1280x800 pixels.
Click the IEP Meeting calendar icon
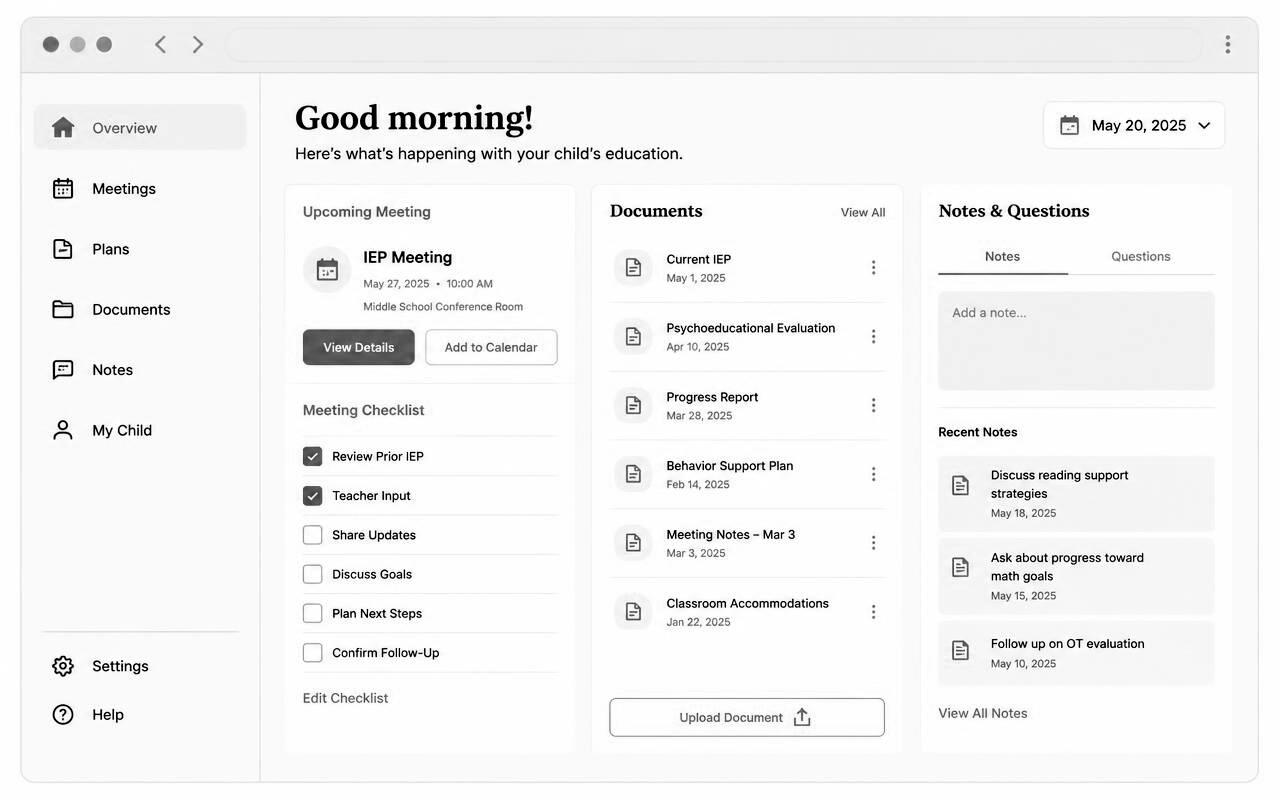327,270
